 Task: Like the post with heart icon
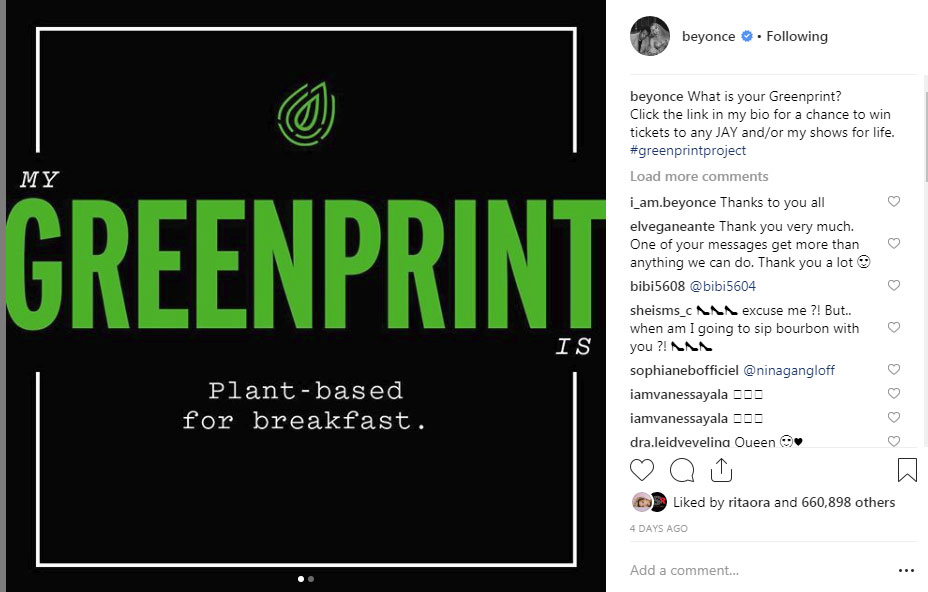pos(642,470)
